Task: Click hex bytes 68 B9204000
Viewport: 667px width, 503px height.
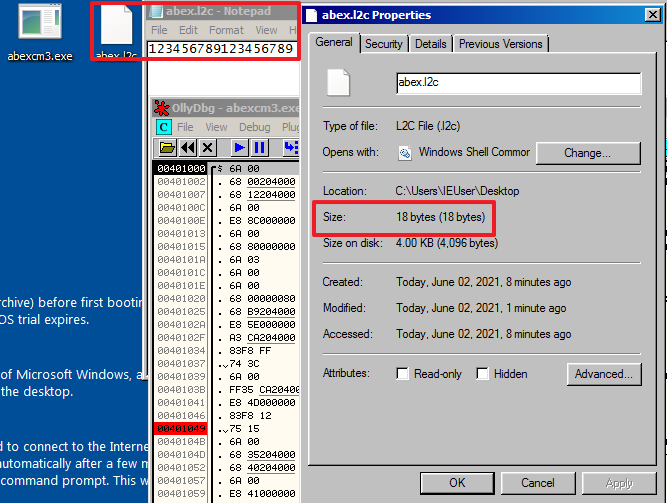Action: 262,312
